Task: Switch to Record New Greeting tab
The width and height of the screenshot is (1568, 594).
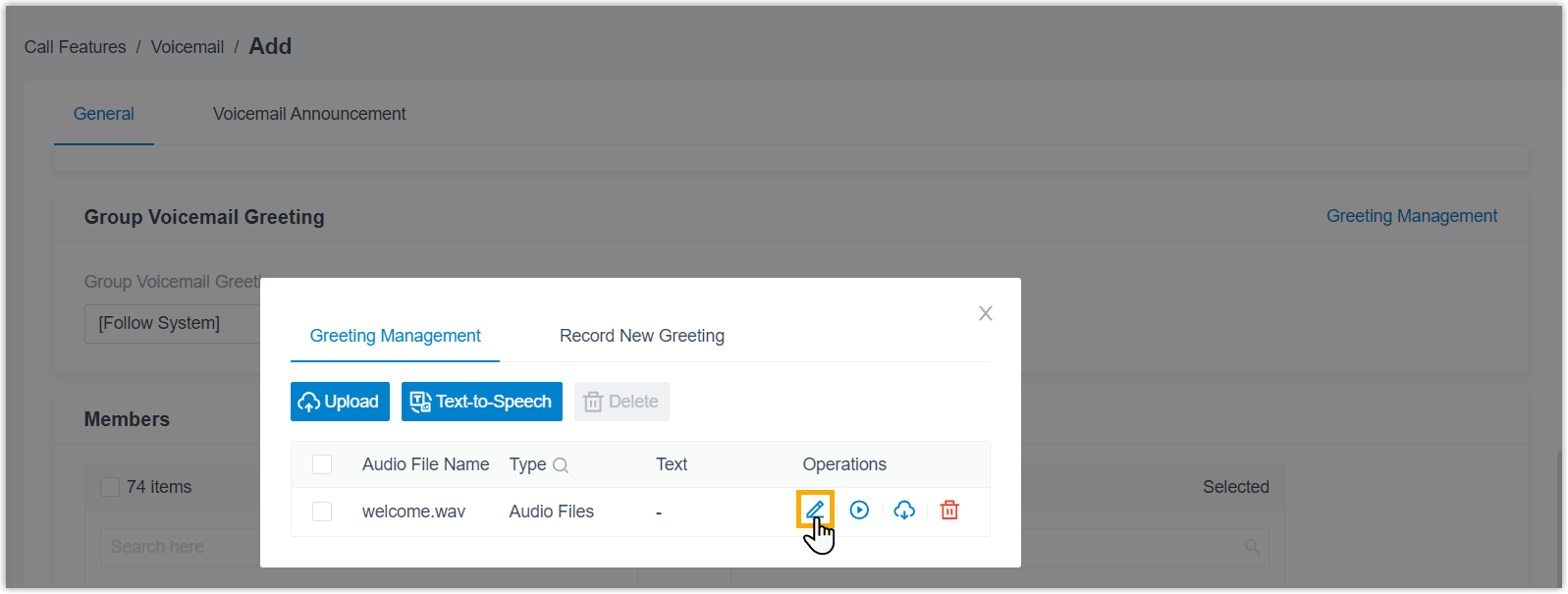Action: coord(642,336)
